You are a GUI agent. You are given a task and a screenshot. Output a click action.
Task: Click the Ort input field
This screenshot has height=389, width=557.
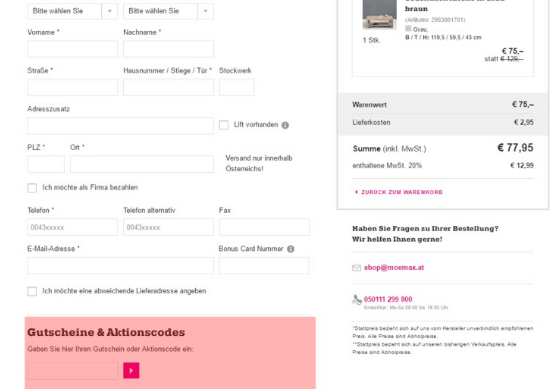point(142,164)
